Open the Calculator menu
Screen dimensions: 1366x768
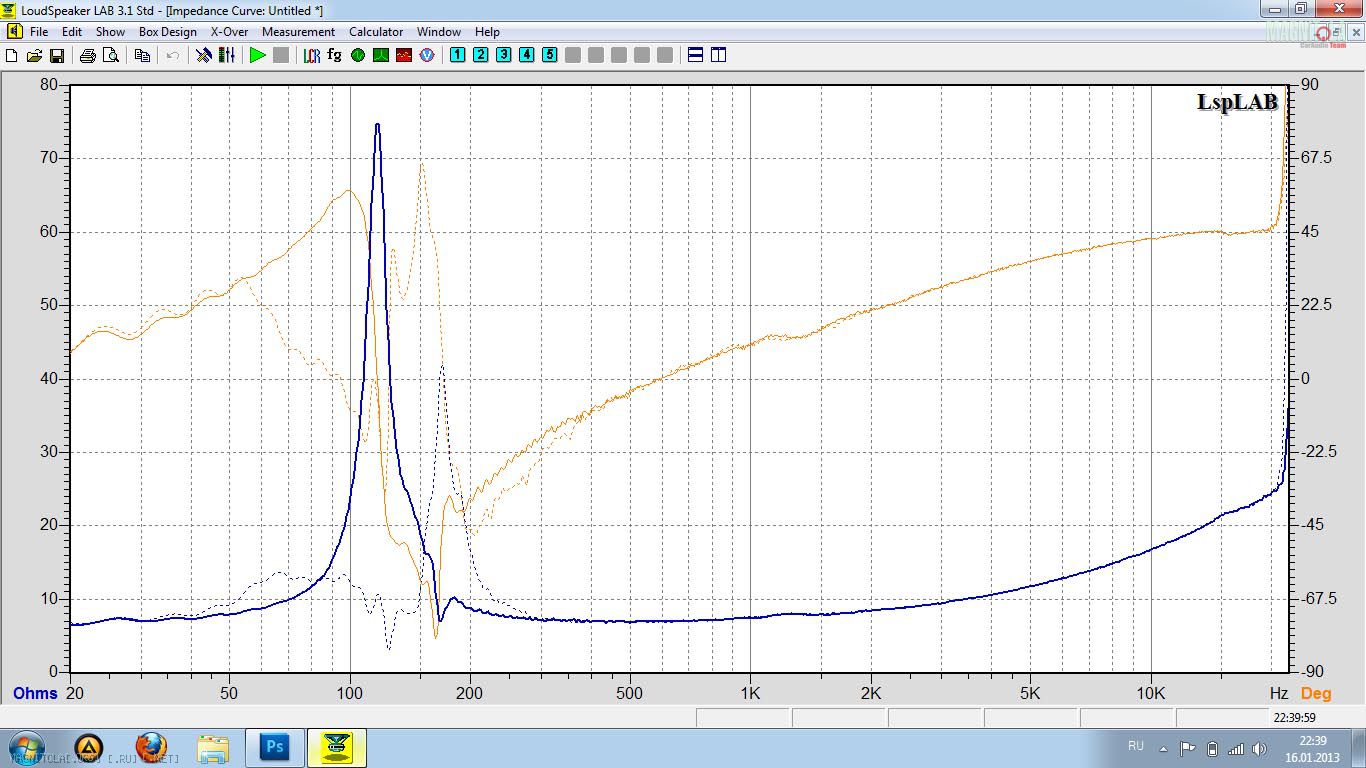(x=376, y=32)
